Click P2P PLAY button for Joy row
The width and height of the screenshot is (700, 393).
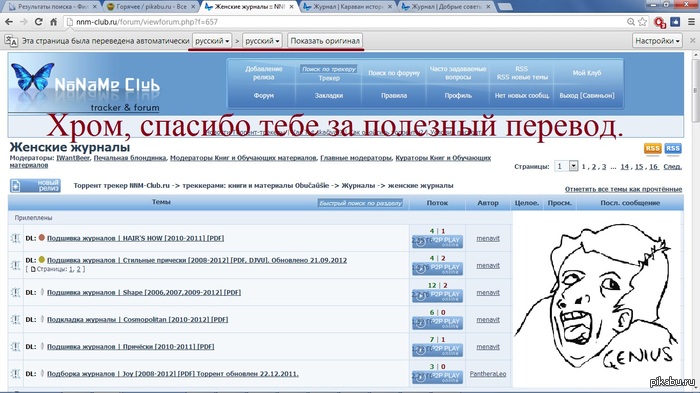(x=438, y=376)
